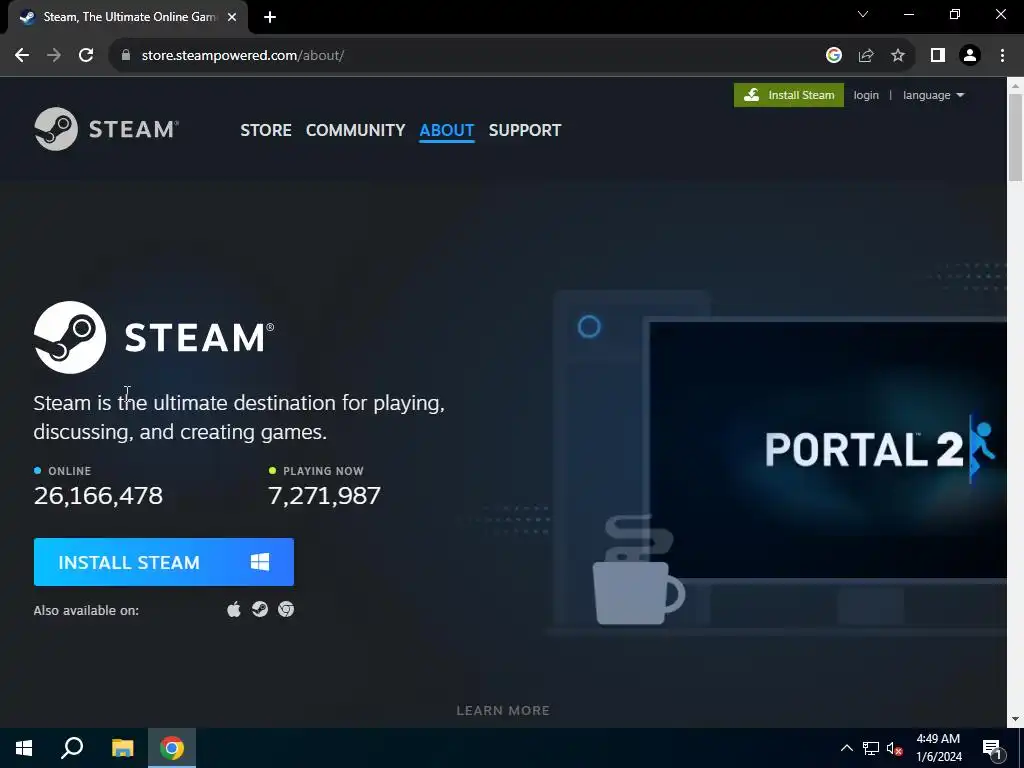Click the login link
The height and width of the screenshot is (768, 1024).
point(866,95)
